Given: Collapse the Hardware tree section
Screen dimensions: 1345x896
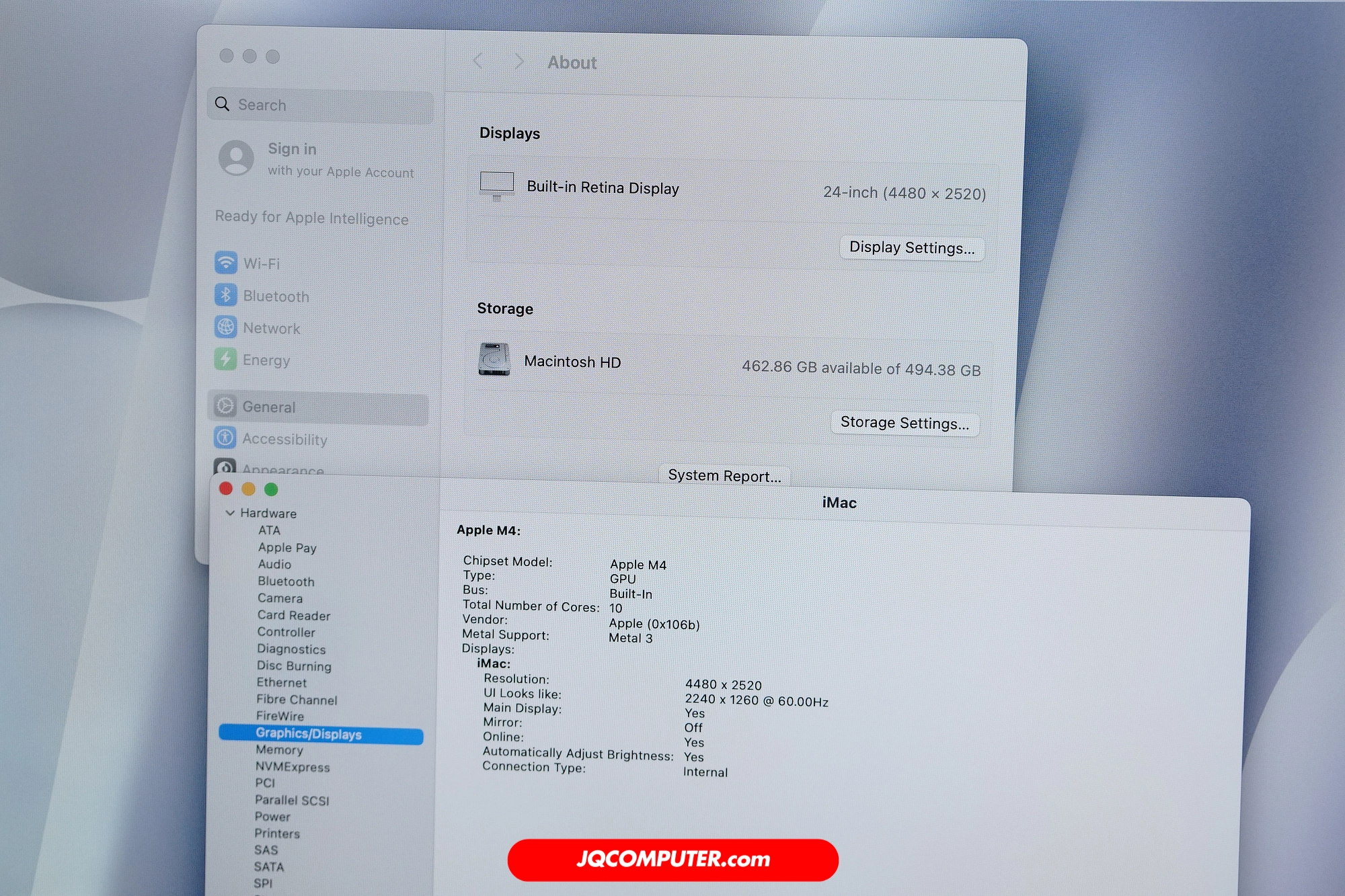Looking at the screenshot, I should (230, 513).
